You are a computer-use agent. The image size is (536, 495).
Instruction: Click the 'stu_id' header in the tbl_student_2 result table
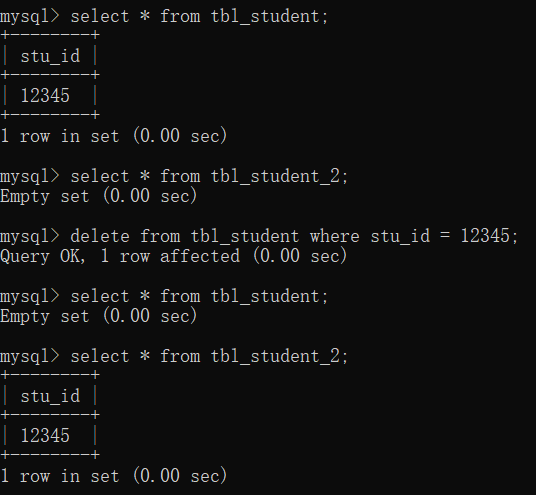[50, 396]
